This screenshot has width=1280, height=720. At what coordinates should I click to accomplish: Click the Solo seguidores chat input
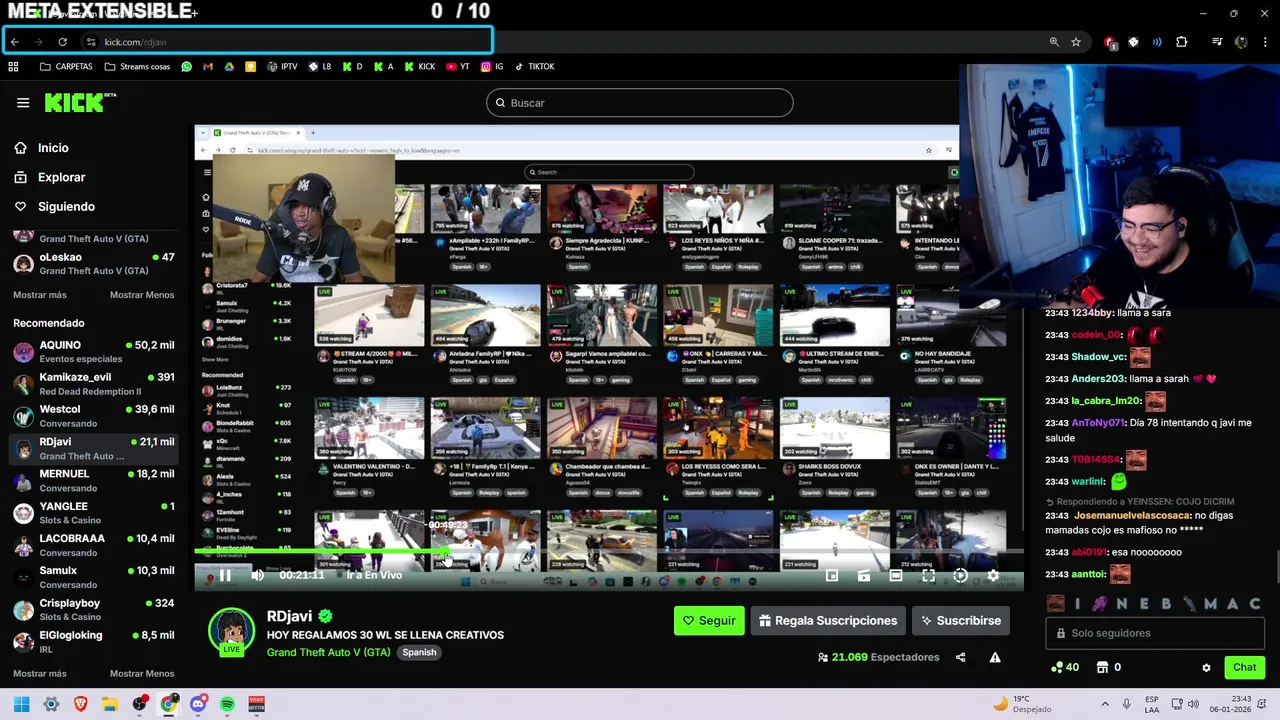[1155, 633]
